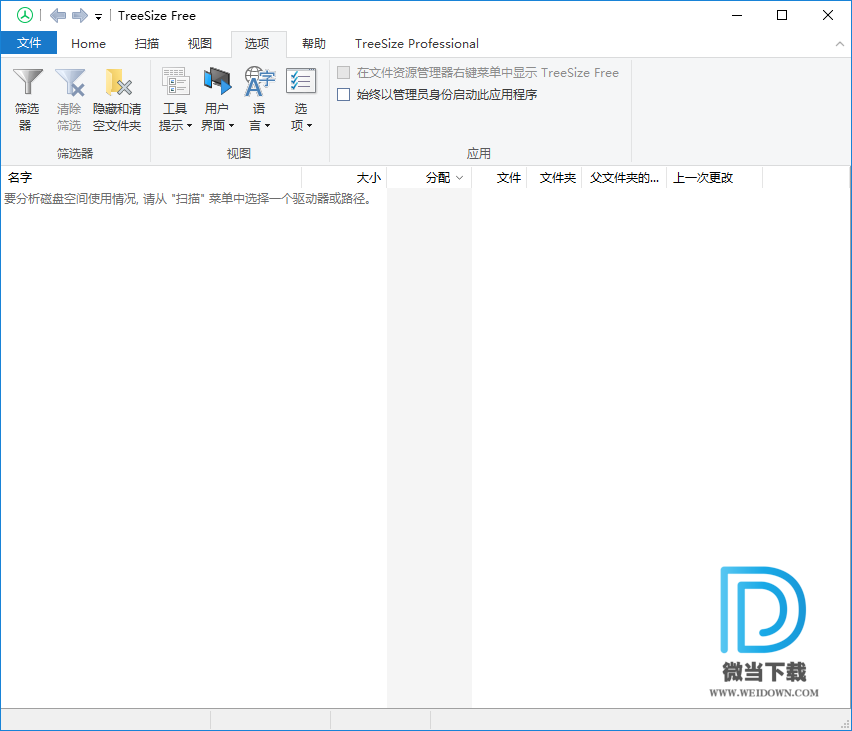Sort by the 名字 name column
Viewport: 852px width, 731px height.
[x=151, y=178]
